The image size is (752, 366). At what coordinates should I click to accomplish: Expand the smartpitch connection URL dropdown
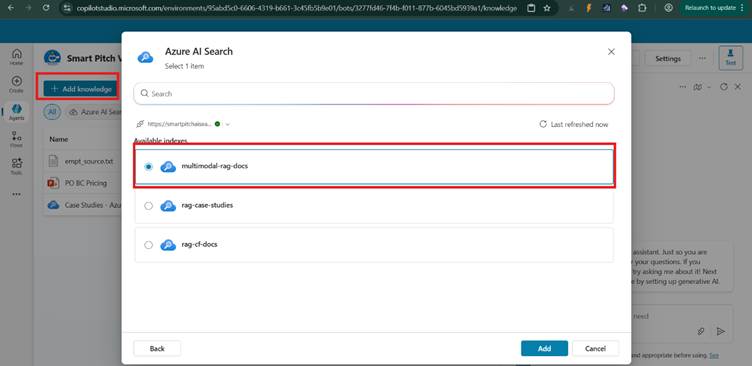click(x=228, y=124)
